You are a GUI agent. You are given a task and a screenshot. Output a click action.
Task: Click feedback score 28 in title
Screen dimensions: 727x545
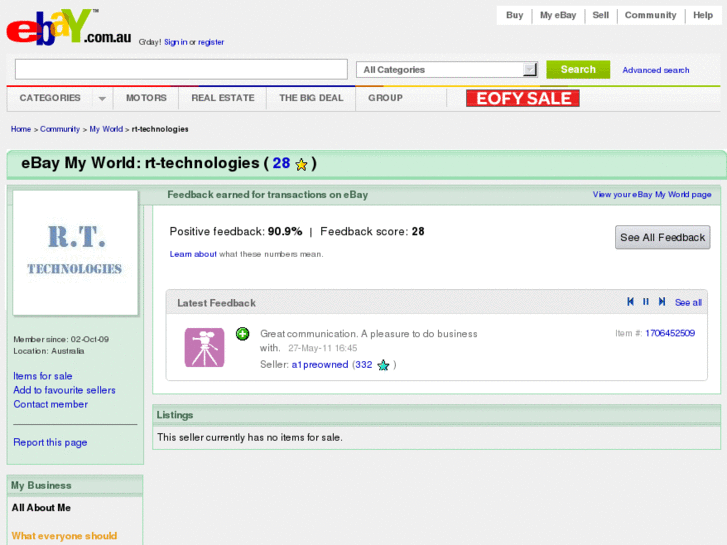point(281,163)
